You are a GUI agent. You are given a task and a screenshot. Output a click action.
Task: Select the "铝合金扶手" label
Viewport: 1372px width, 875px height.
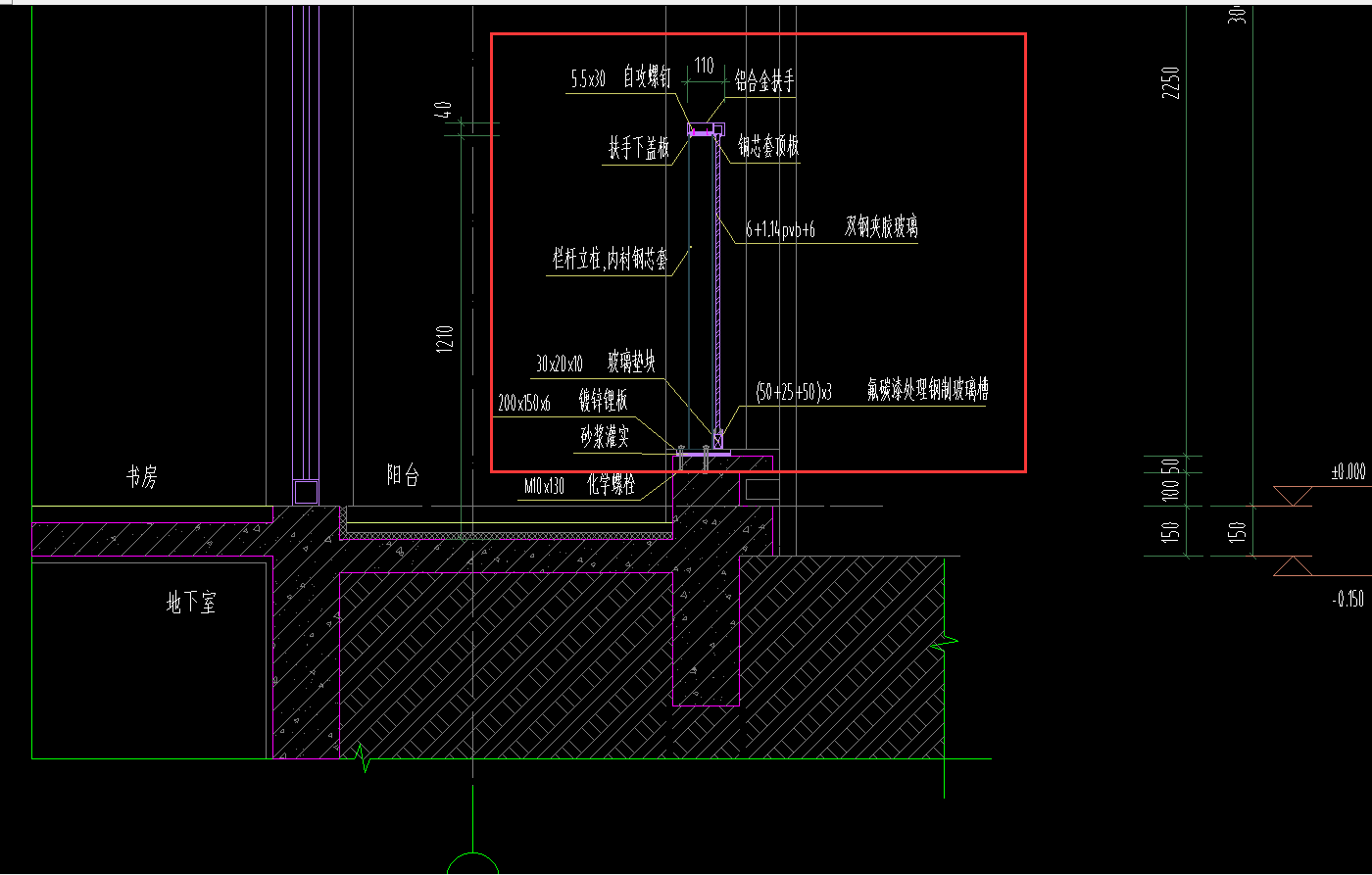point(764,82)
